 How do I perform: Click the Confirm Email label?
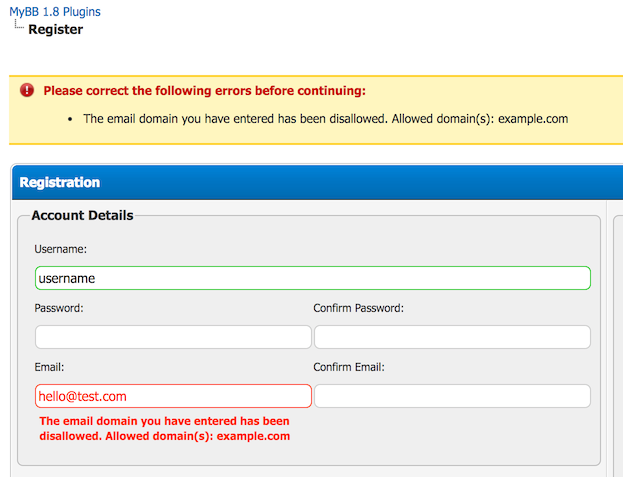(x=349, y=367)
